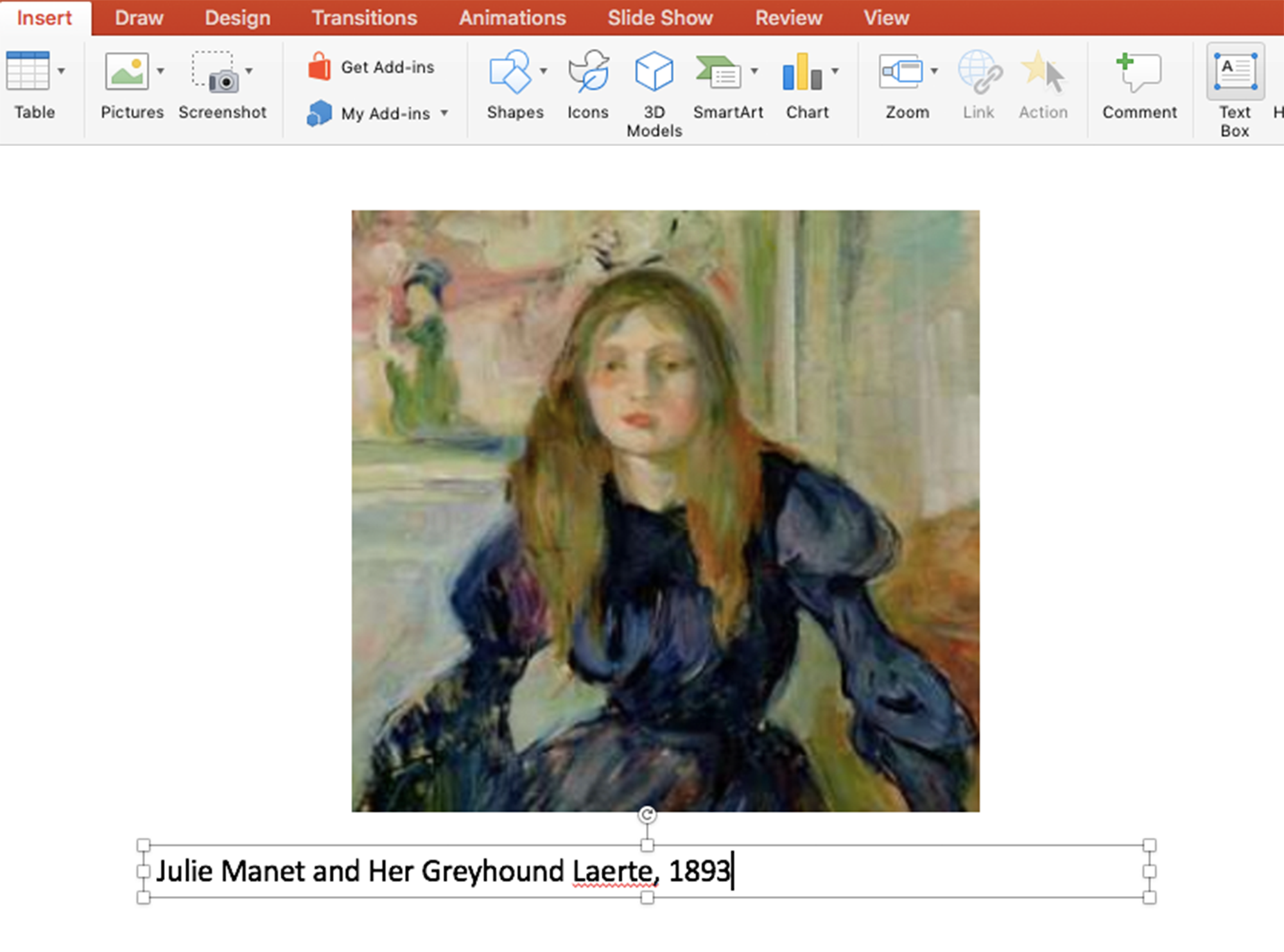This screenshot has width=1284, height=952.
Task: Click the top-left resize handle of text box
Action: point(144,845)
